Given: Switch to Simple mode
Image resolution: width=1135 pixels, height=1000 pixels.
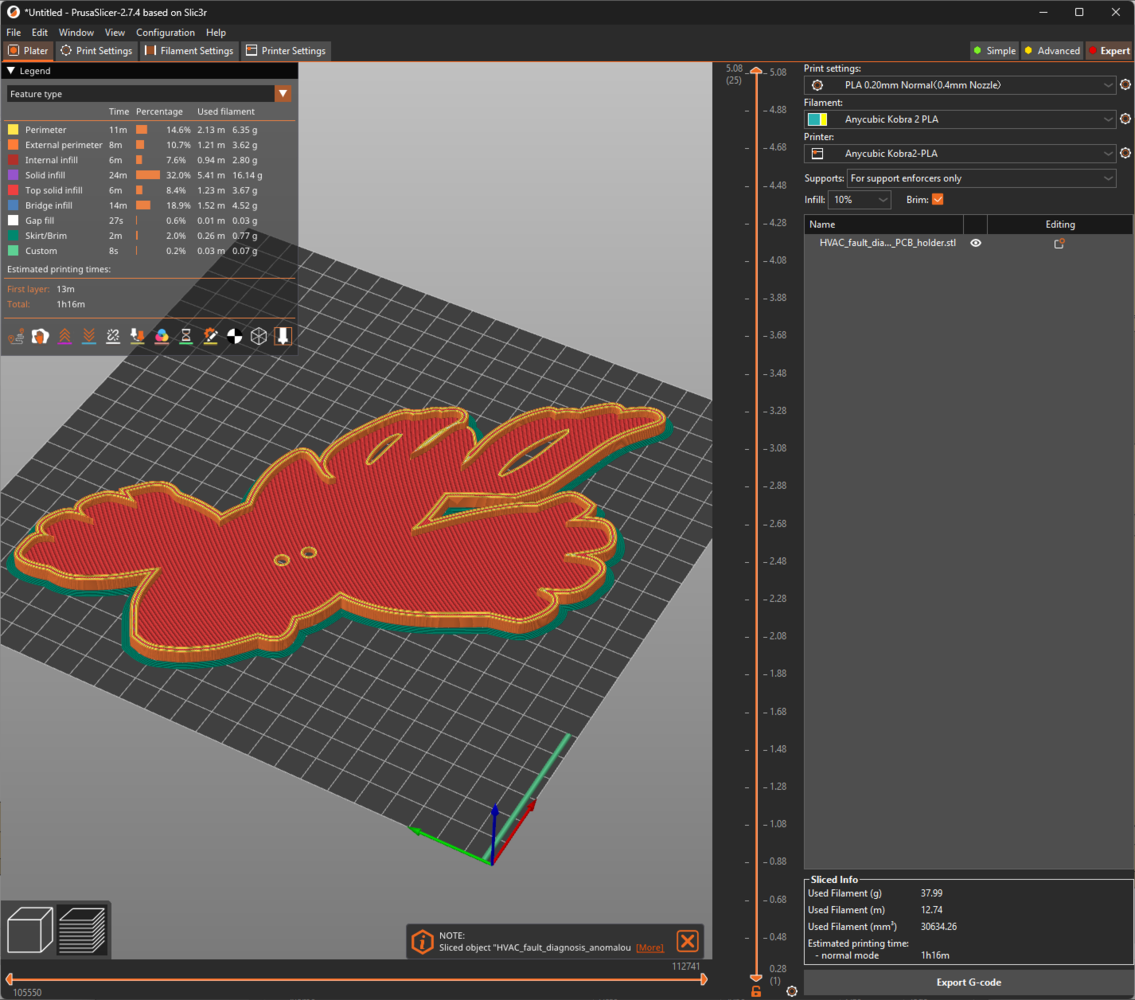Looking at the screenshot, I should point(993,51).
